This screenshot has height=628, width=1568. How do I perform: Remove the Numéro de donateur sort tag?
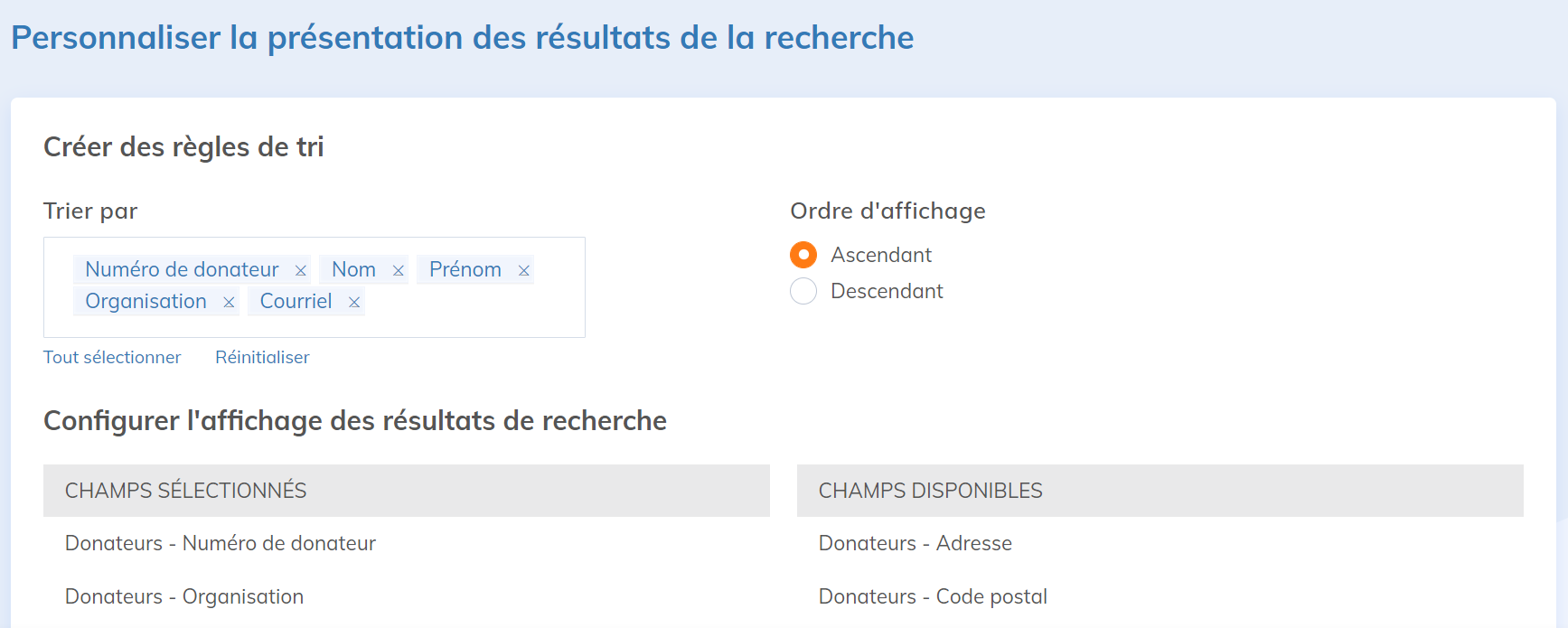[301, 270]
